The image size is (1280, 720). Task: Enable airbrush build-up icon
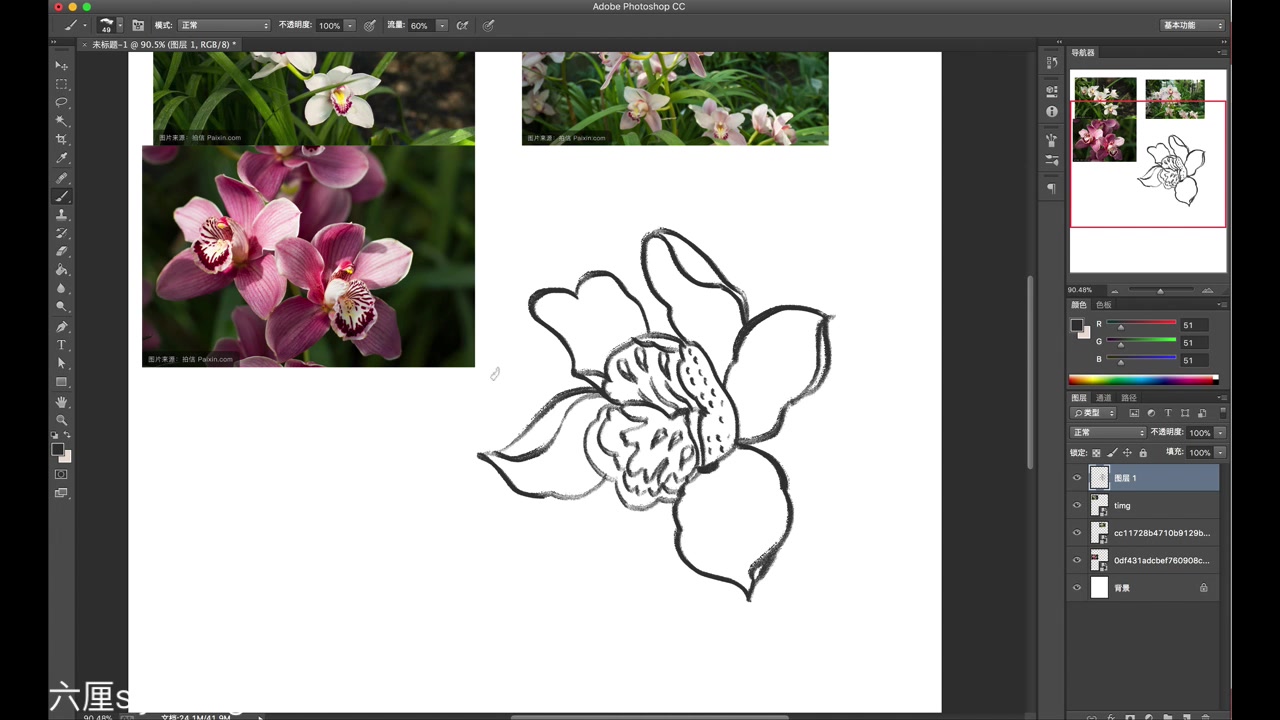click(462, 25)
